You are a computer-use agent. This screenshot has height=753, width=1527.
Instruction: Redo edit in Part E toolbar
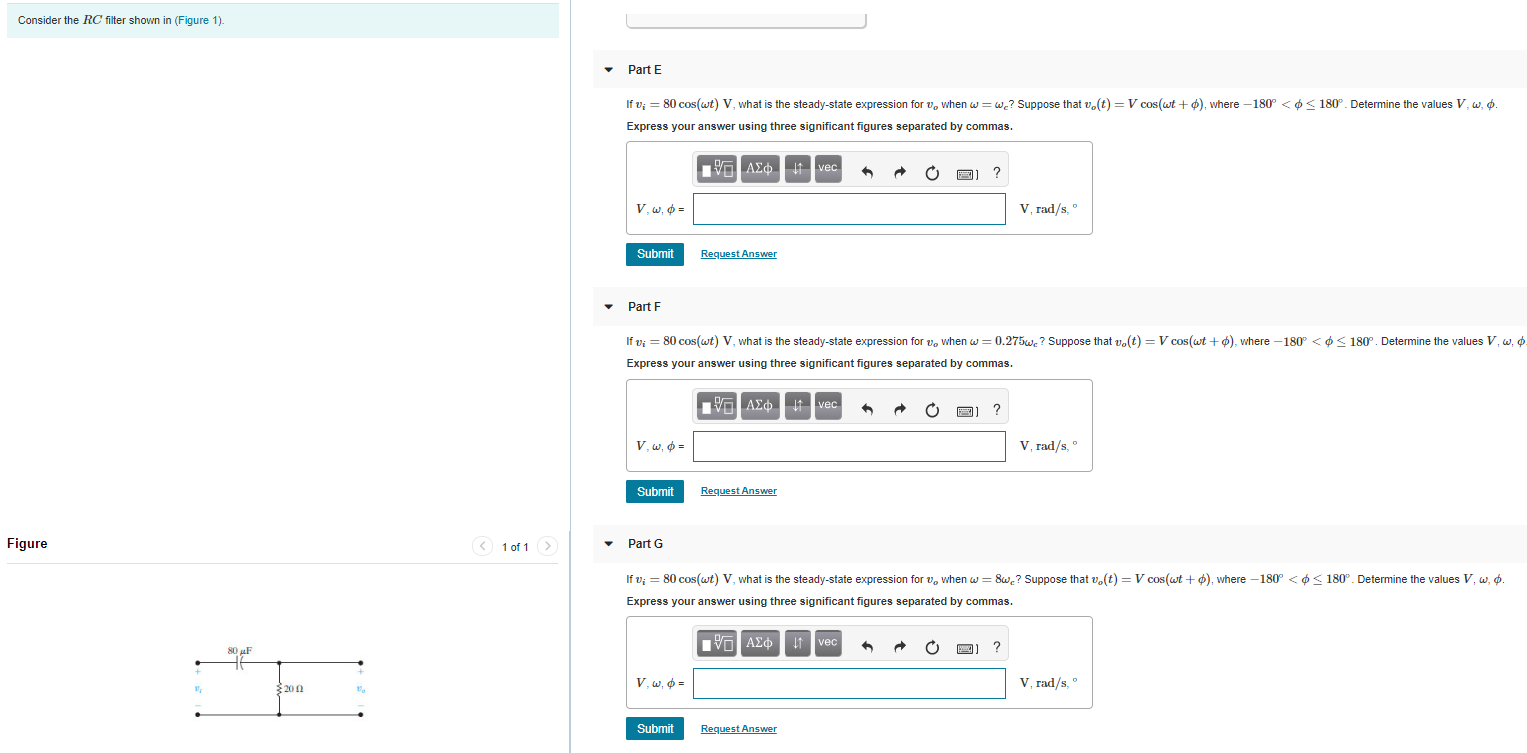[900, 173]
